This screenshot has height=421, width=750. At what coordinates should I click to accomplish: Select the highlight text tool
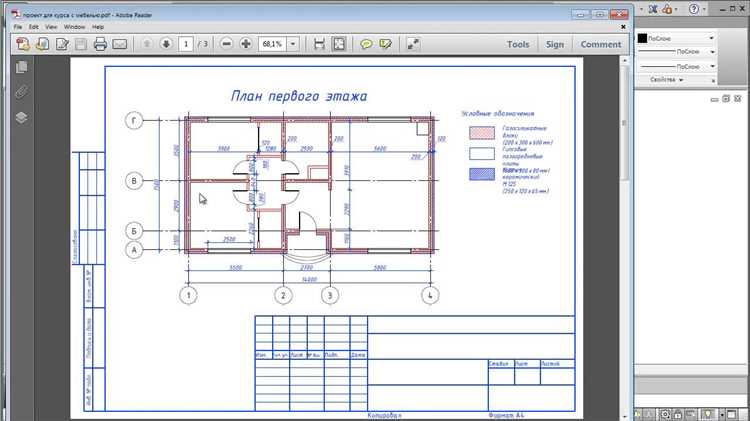(385, 44)
